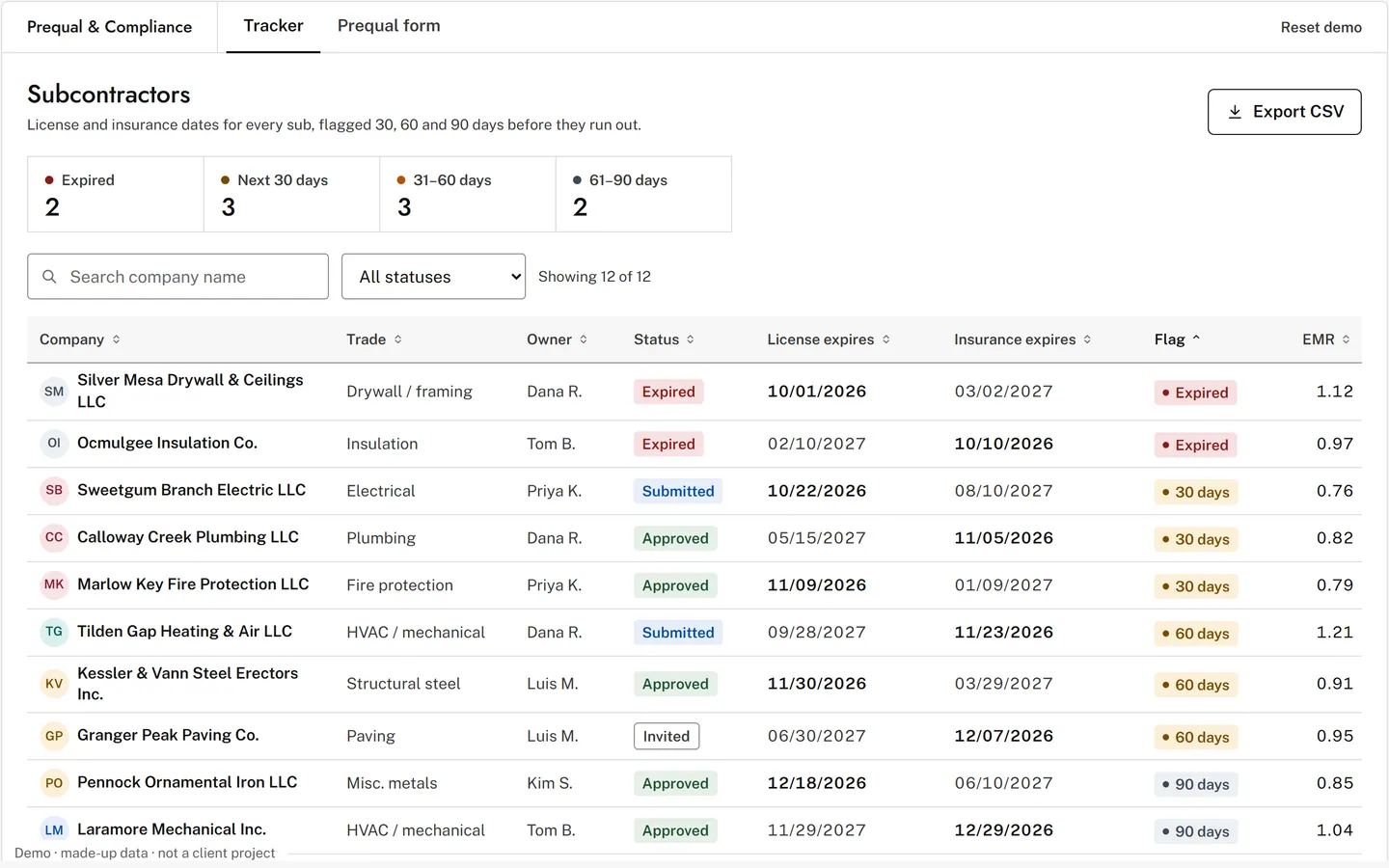Click the Expired status badge for Silver Mesa
The width and height of the screenshot is (1389, 868).
668,392
